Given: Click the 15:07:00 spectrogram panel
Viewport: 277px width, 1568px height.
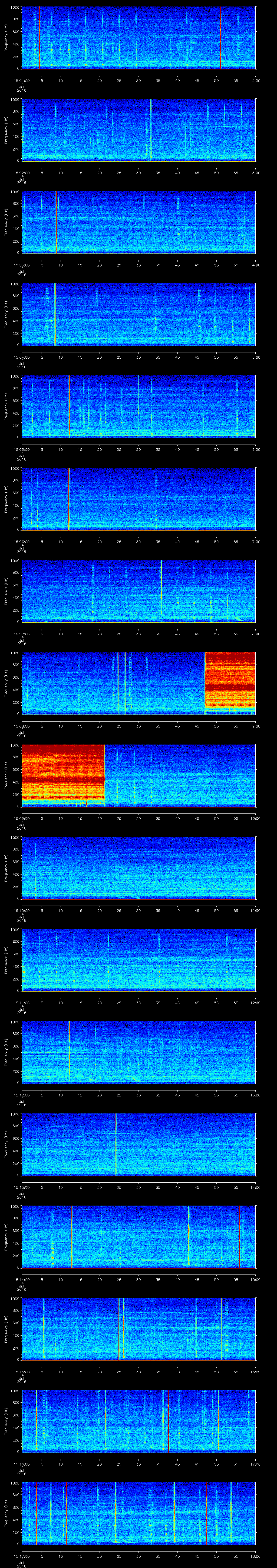Looking at the screenshot, I should coord(139,591).
